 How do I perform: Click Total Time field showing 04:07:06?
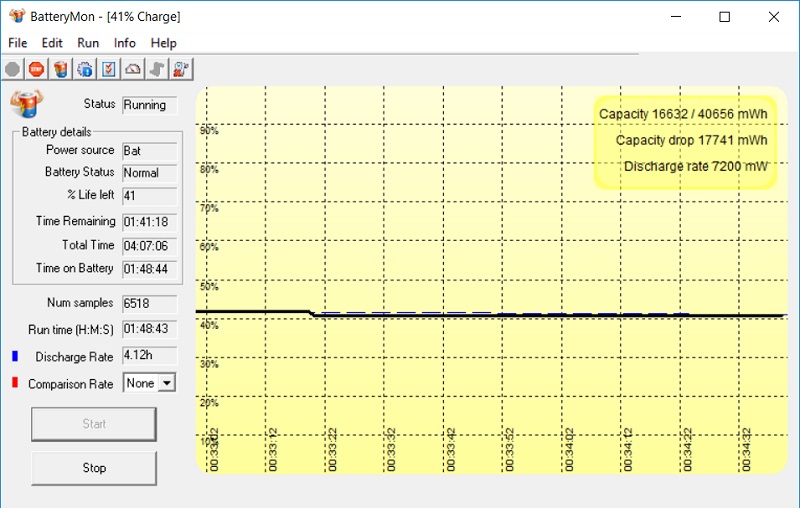click(x=149, y=246)
